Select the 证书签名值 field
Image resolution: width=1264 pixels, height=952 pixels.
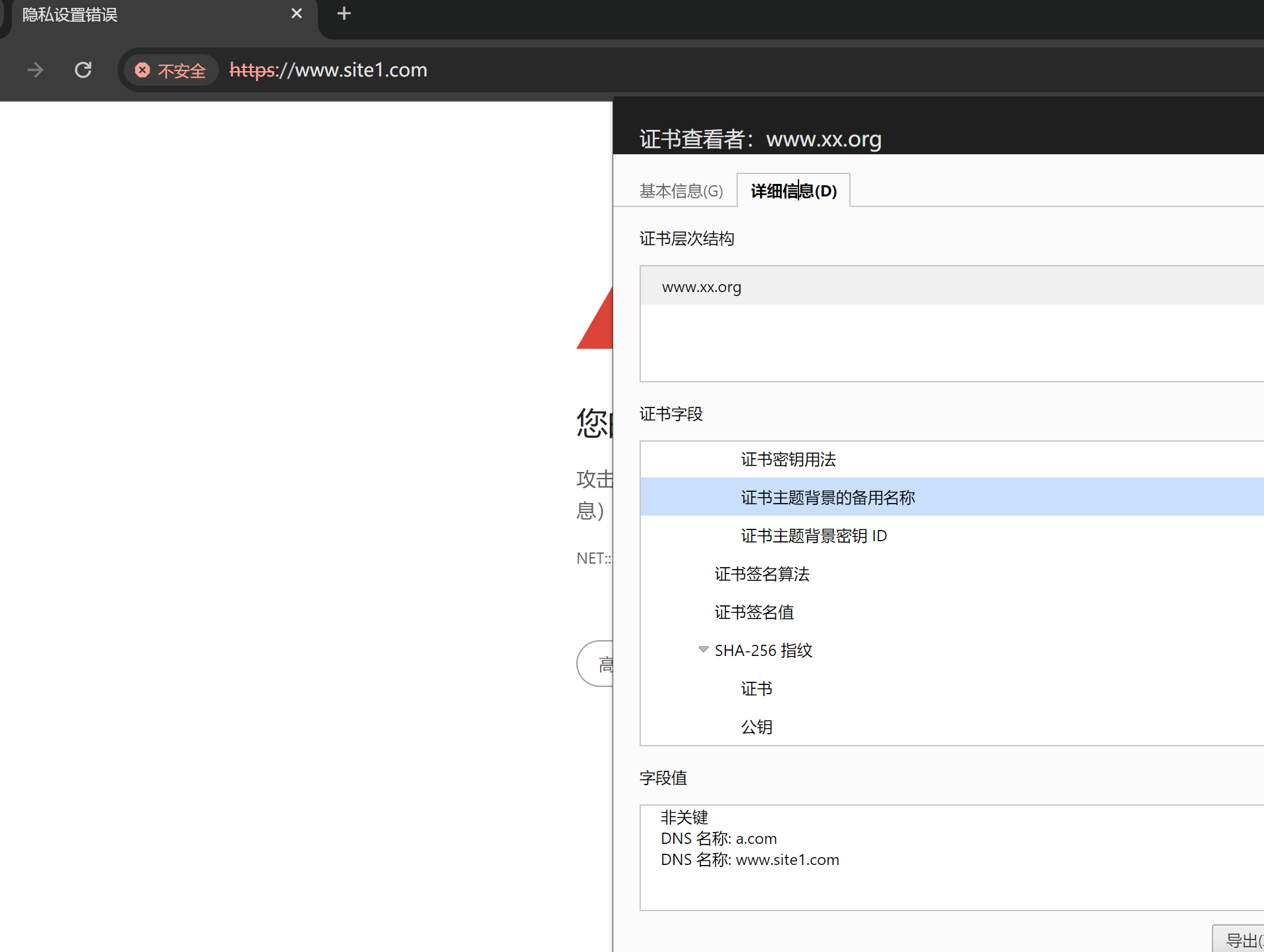coord(754,612)
